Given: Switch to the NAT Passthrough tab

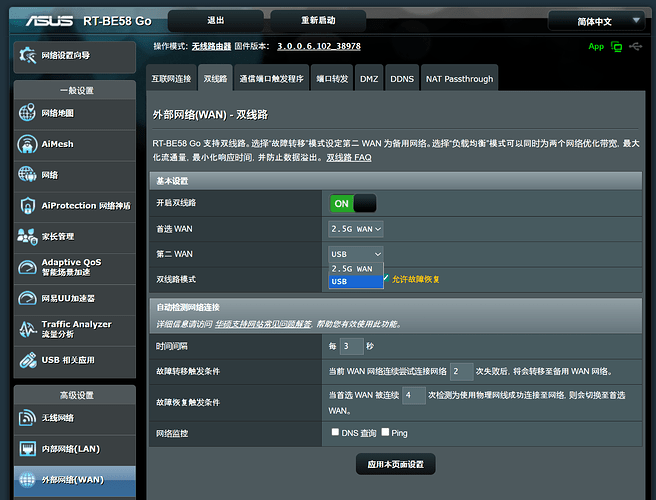Looking at the screenshot, I should [459, 79].
